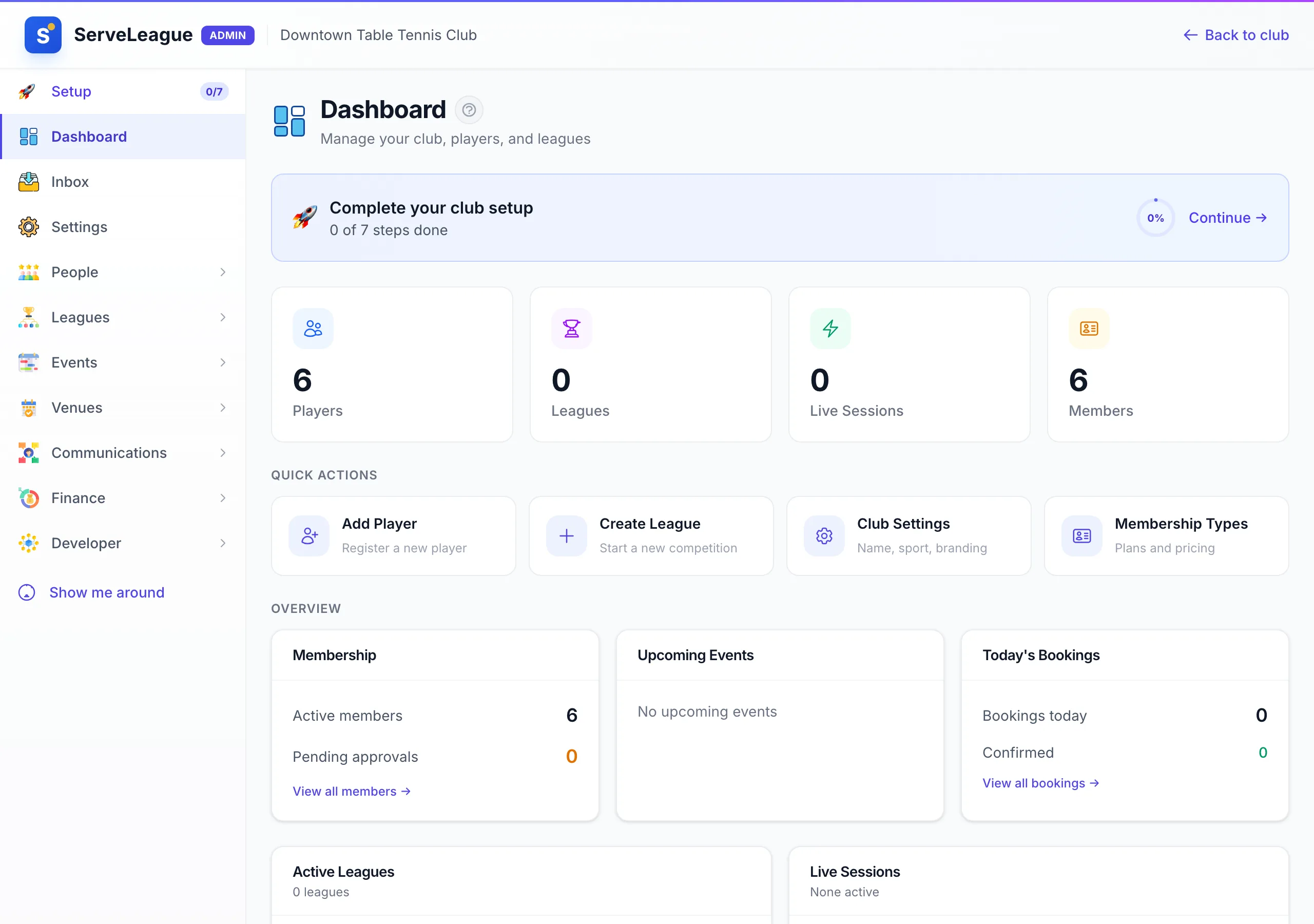Open the Dashboard help question-mark icon
The height and width of the screenshot is (924, 1314).
coord(469,110)
